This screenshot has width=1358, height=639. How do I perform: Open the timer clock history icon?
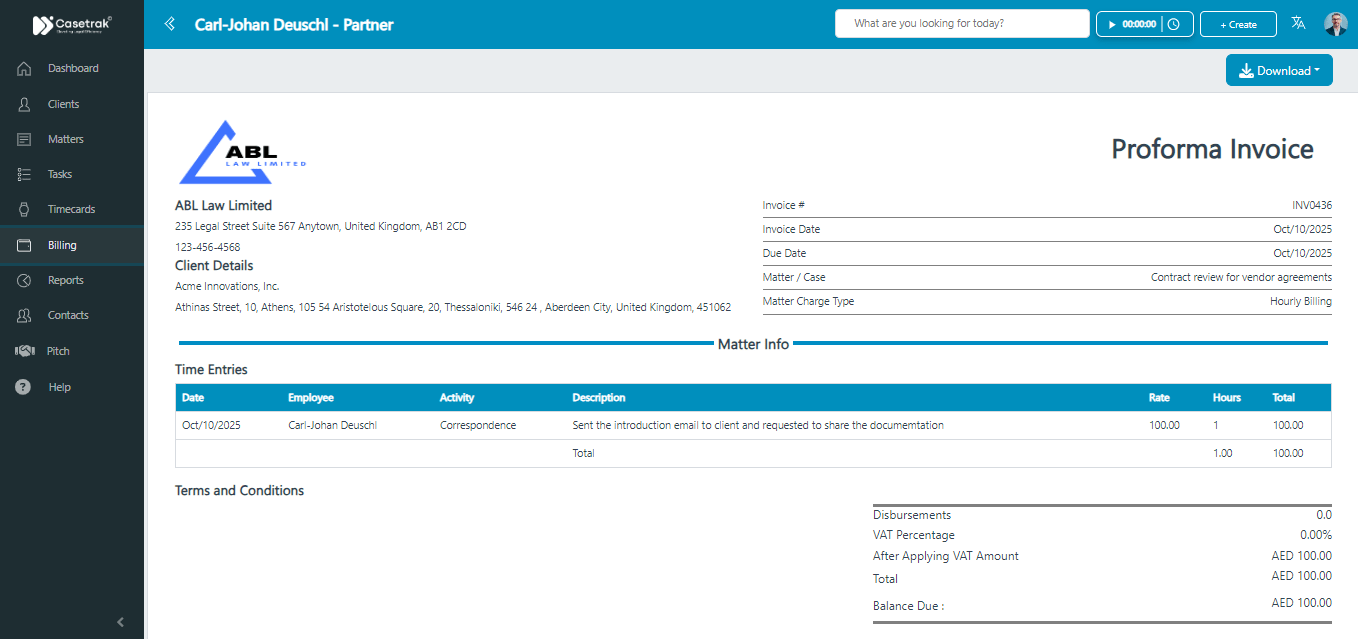[1174, 24]
